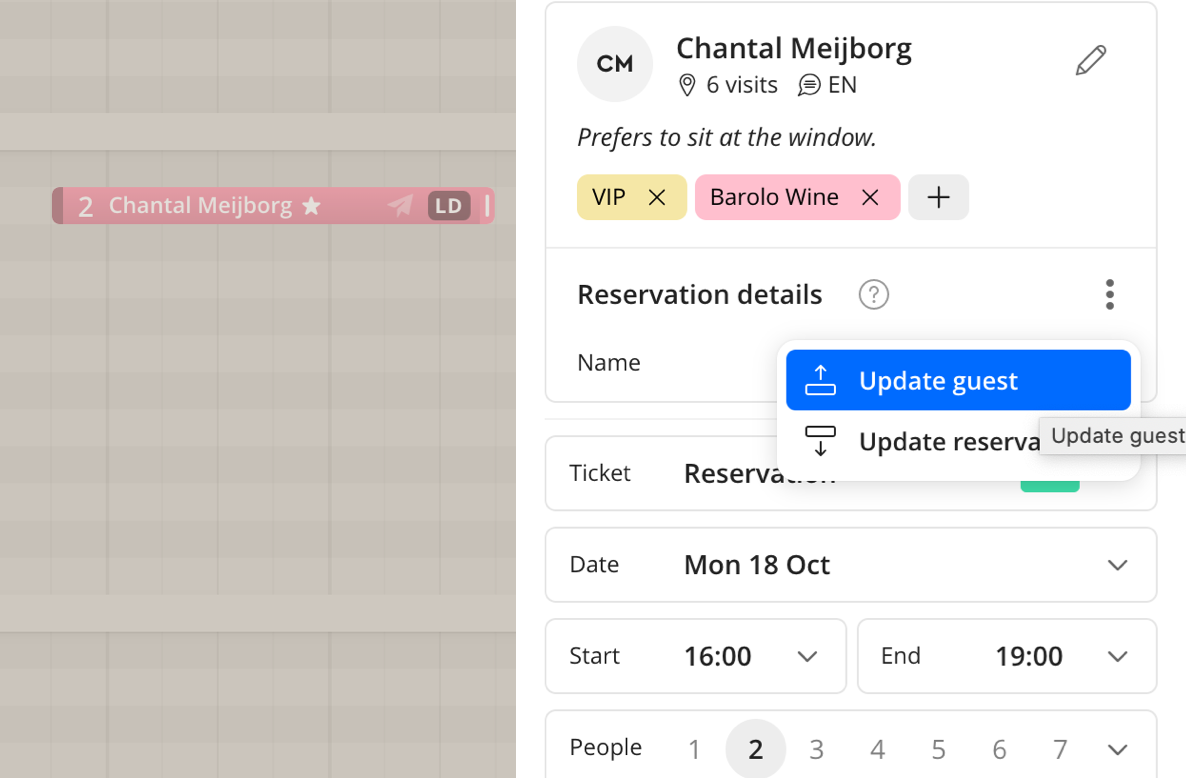Click the paper plane icon on reservation bar

tap(400, 205)
